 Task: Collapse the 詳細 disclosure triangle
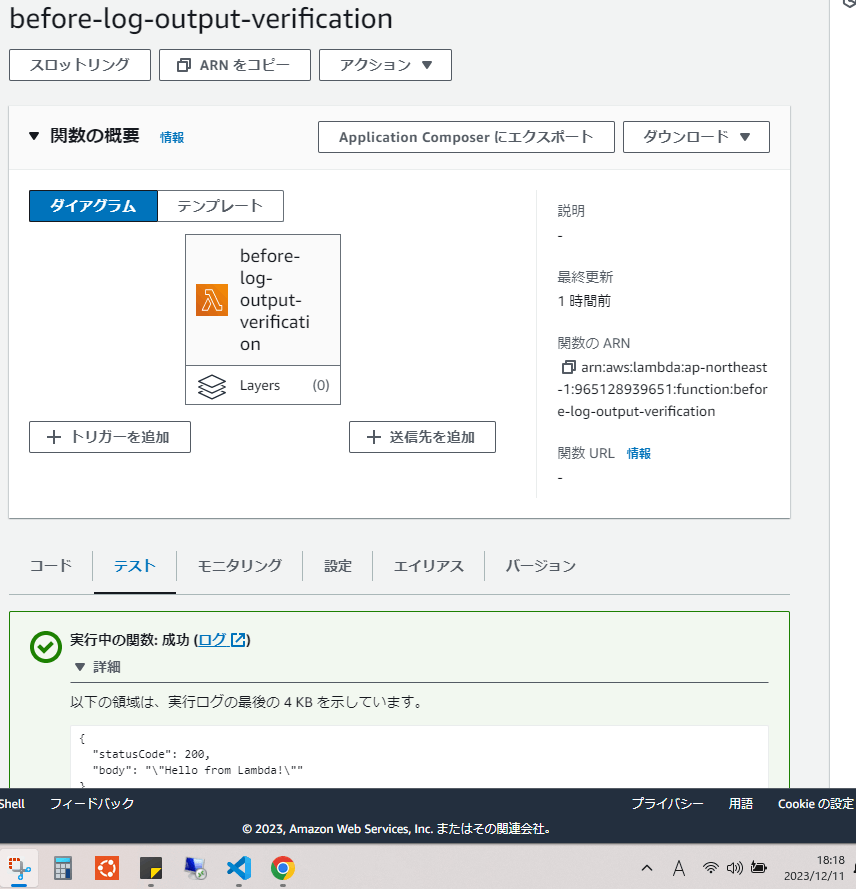tap(80, 667)
